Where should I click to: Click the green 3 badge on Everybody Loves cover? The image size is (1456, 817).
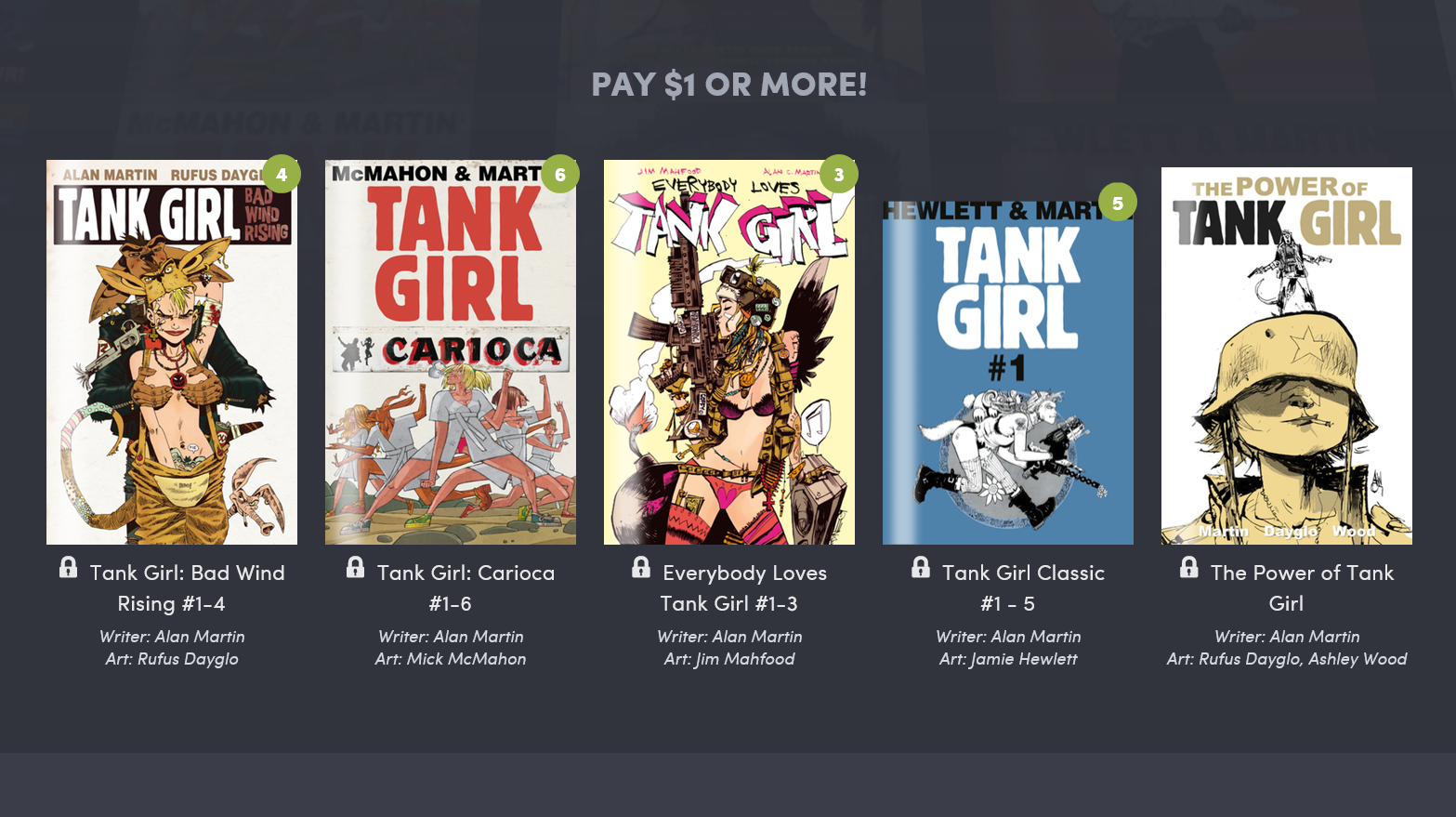pos(839,174)
